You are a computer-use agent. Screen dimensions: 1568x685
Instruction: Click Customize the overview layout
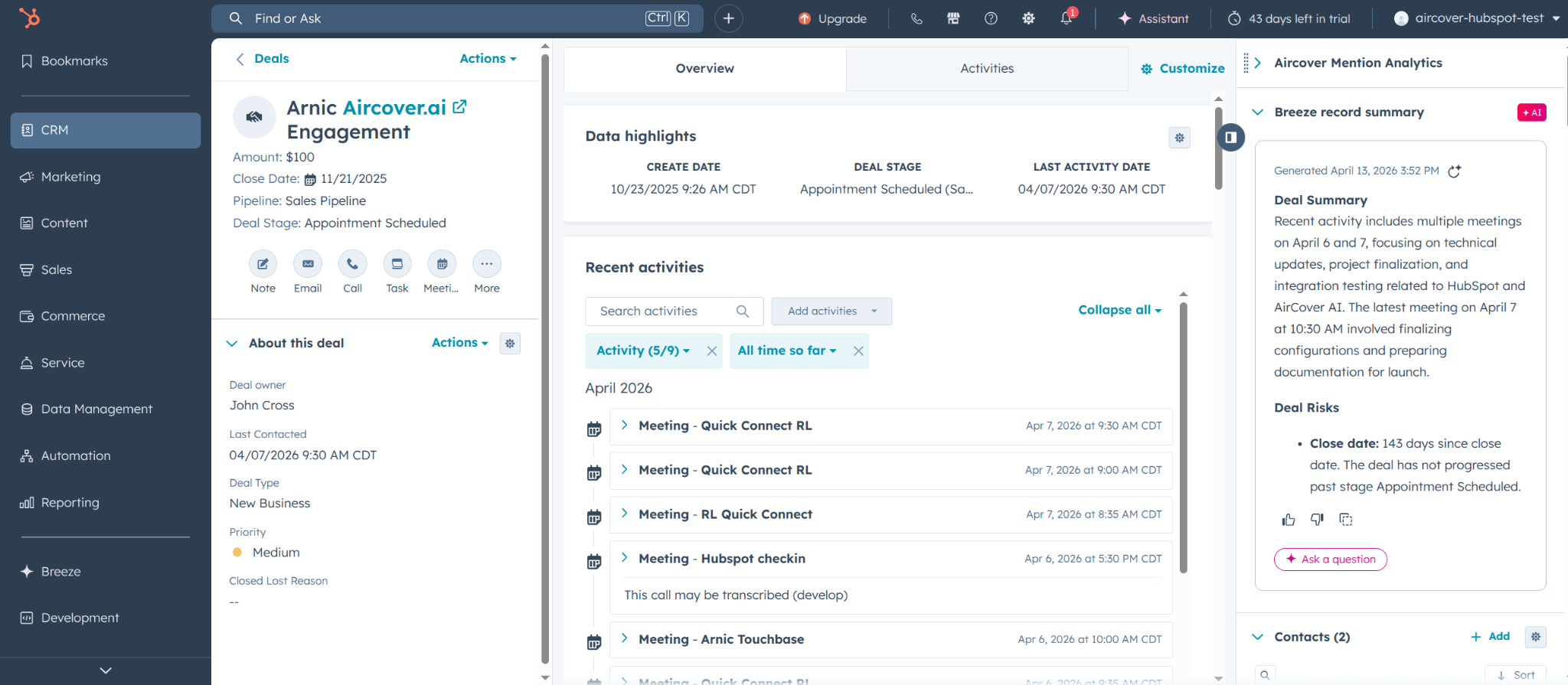click(x=1182, y=69)
